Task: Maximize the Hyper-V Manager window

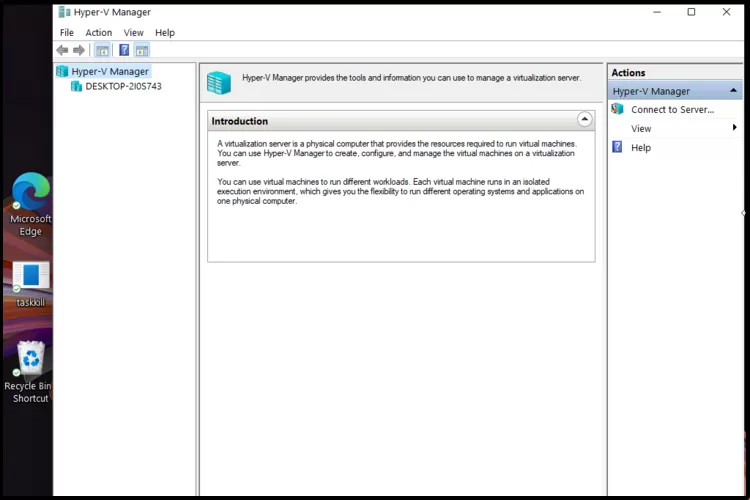Action: [x=691, y=12]
